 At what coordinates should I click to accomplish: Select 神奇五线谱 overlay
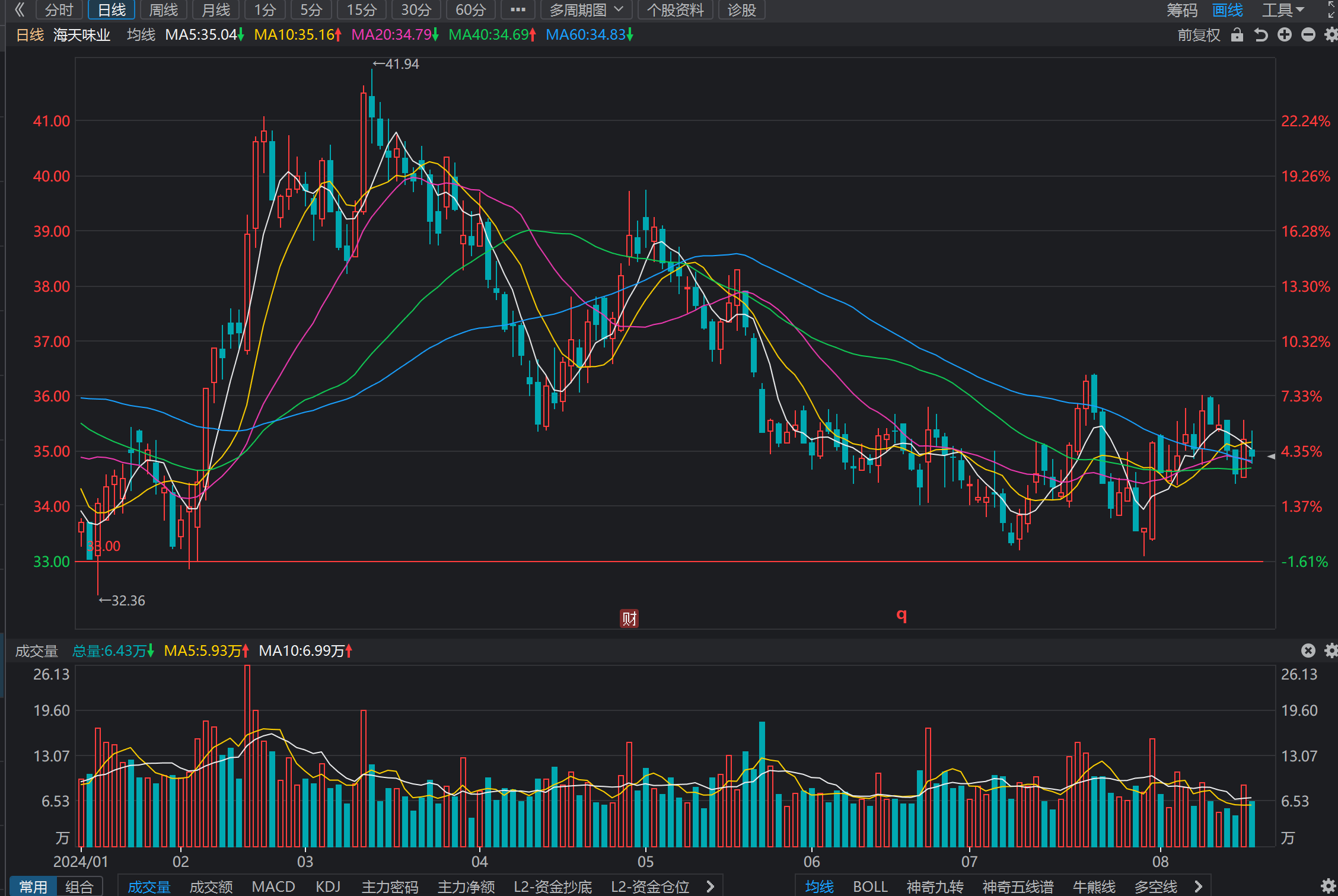[1018, 887]
